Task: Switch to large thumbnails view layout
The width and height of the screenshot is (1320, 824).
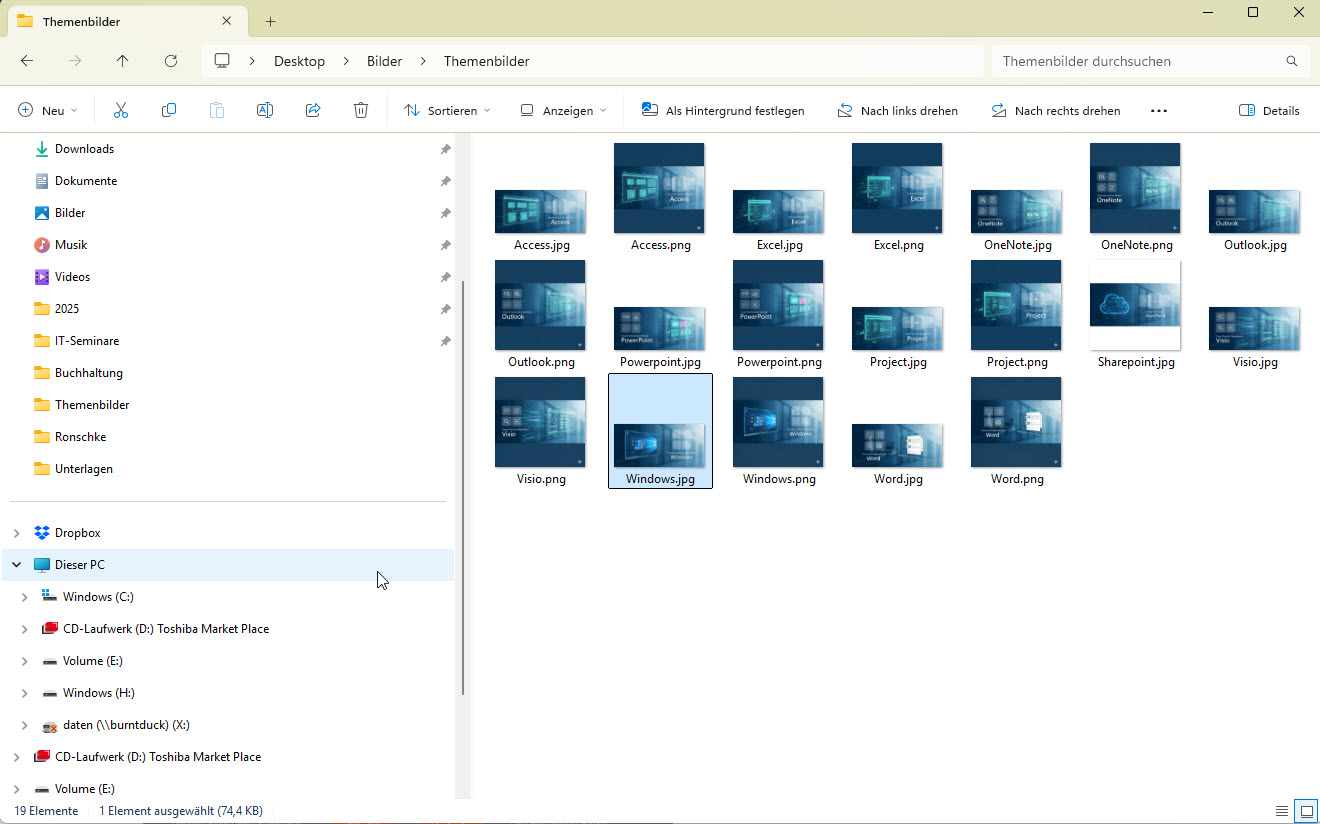Action: (x=1305, y=810)
